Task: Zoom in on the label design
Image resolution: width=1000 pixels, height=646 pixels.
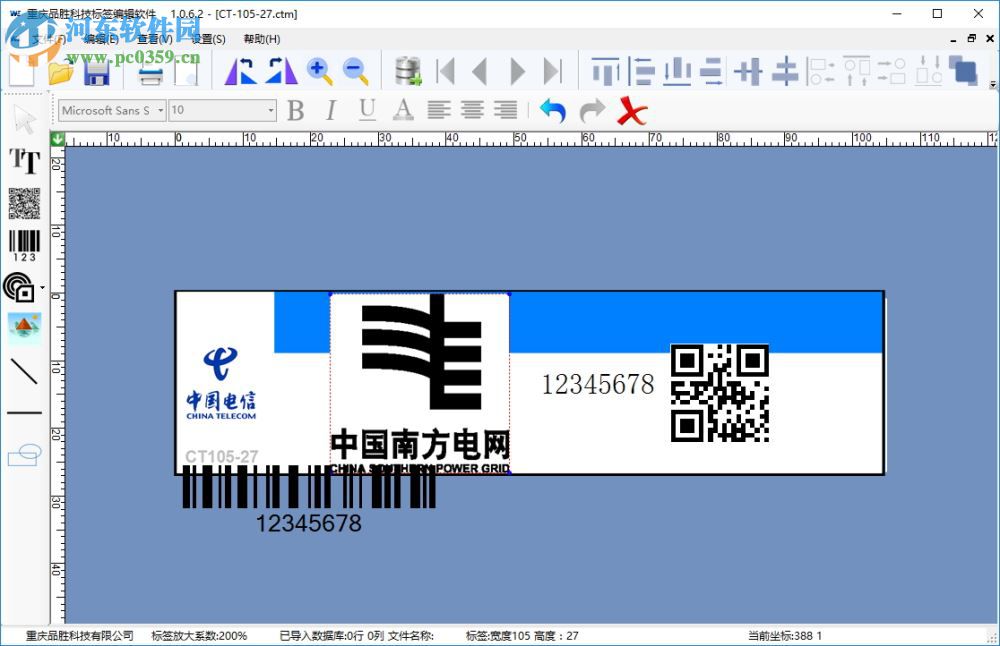Action: click(x=320, y=71)
